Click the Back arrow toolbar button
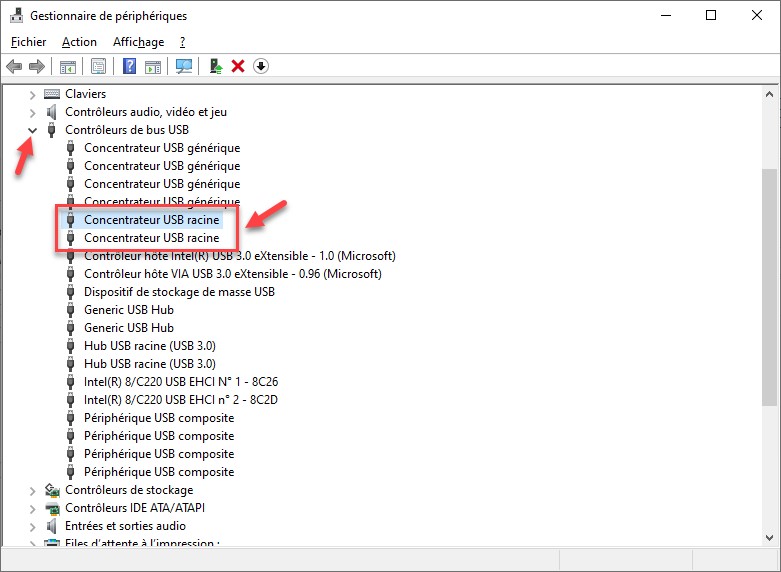 [x=14, y=66]
